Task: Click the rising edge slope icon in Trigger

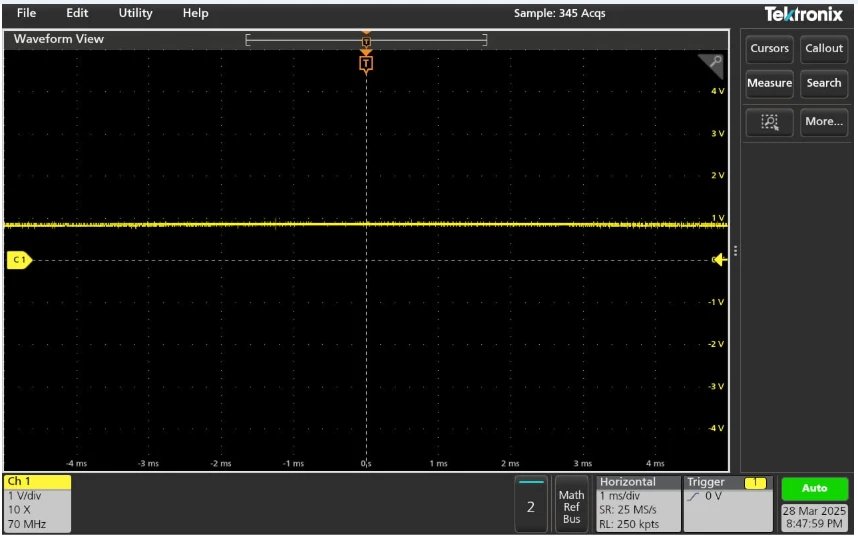Action: (693, 496)
